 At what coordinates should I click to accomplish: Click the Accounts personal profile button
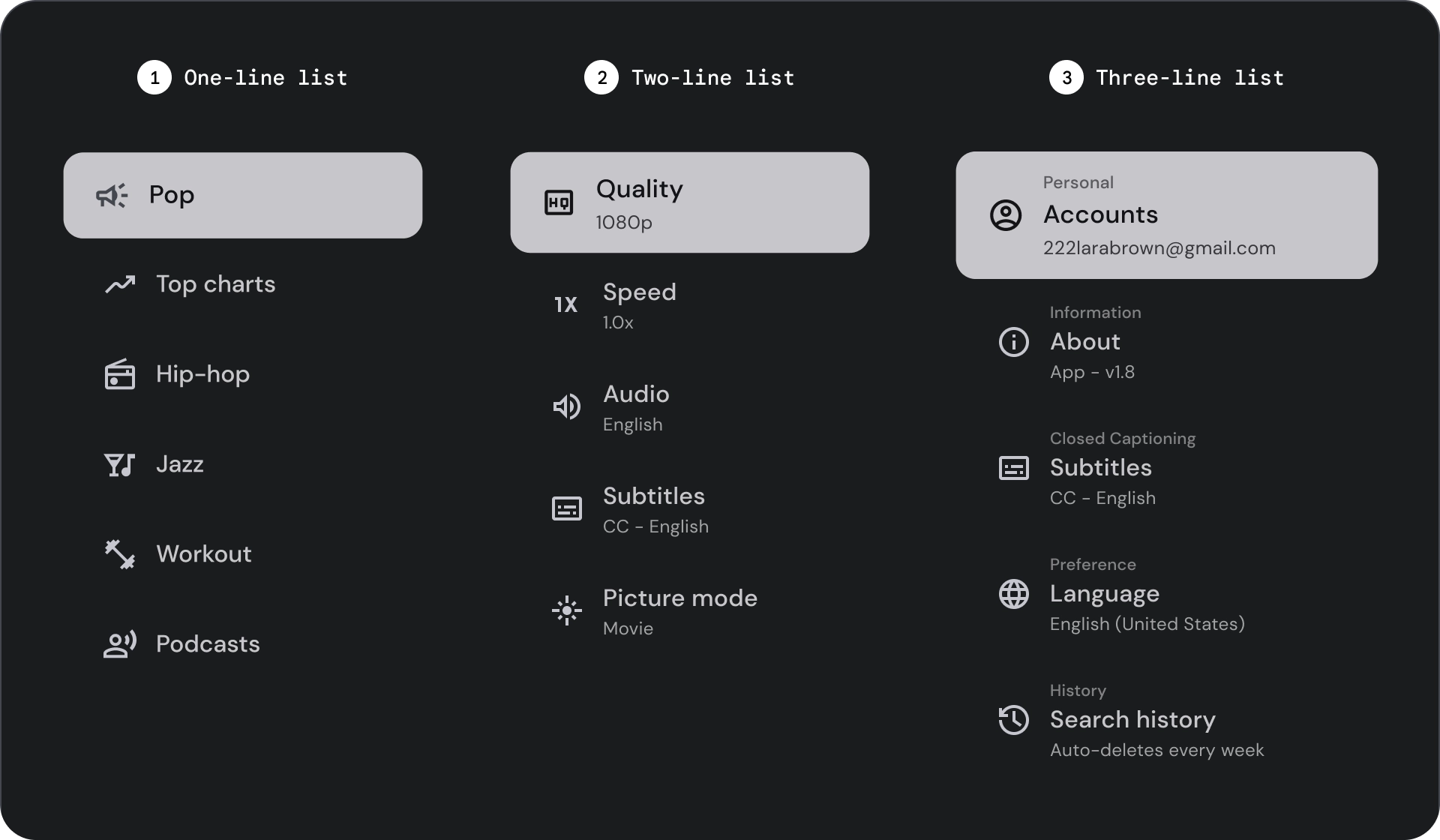[x=1166, y=215]
